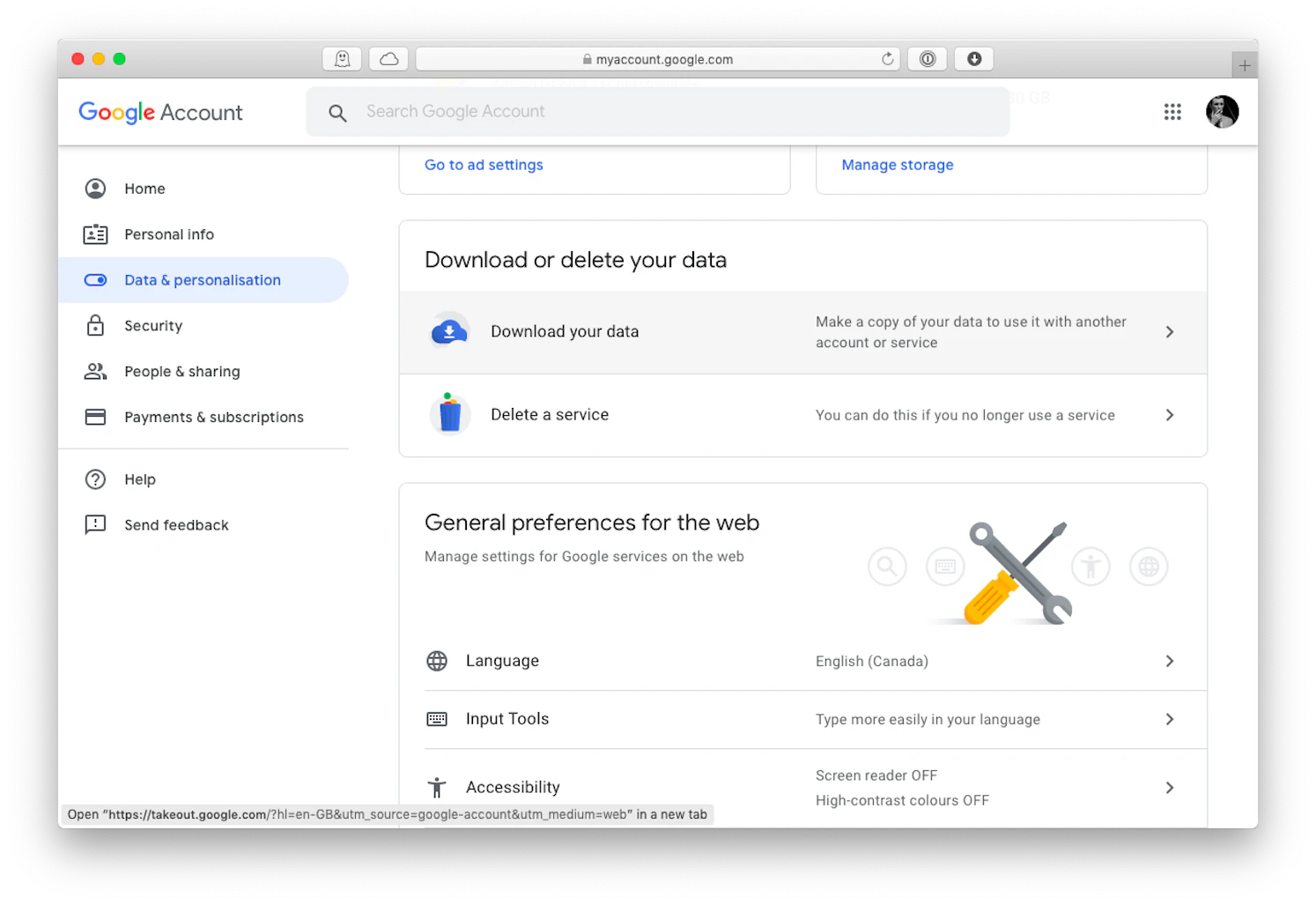Reload the page with the refresh icon

click(x=887, y=59)
